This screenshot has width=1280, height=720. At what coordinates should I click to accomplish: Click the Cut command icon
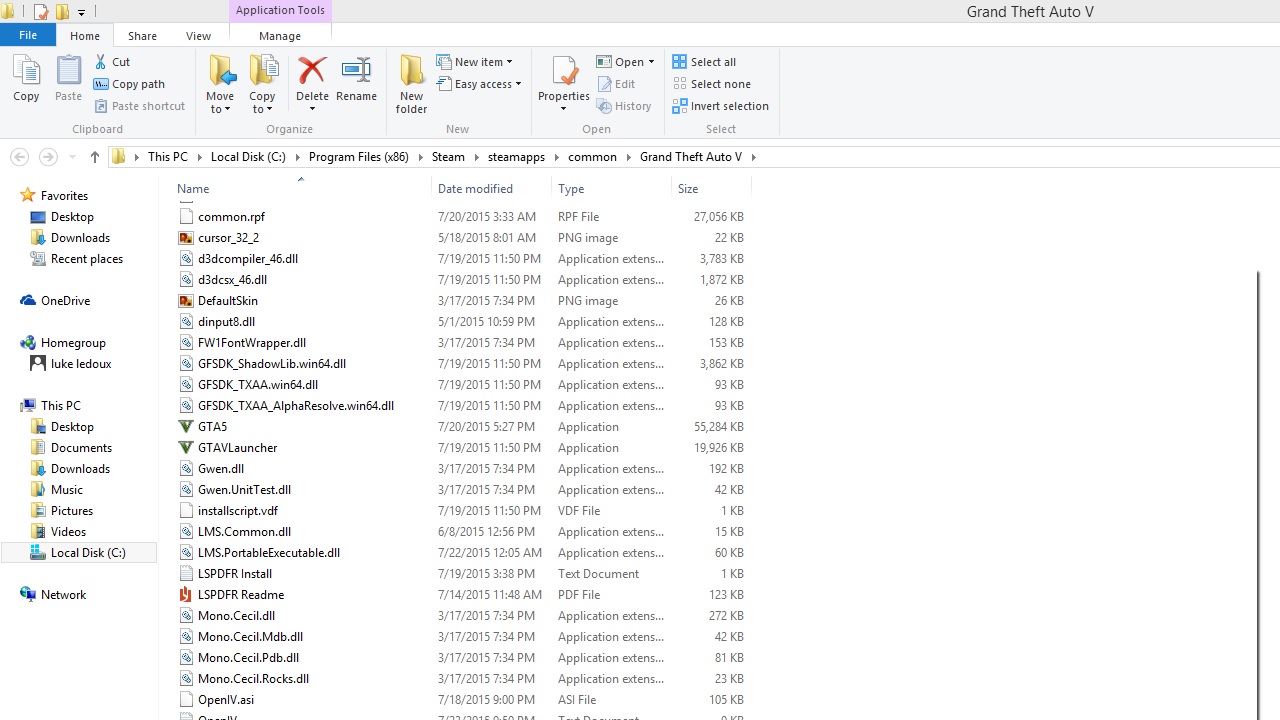click(x=113, y=62)
